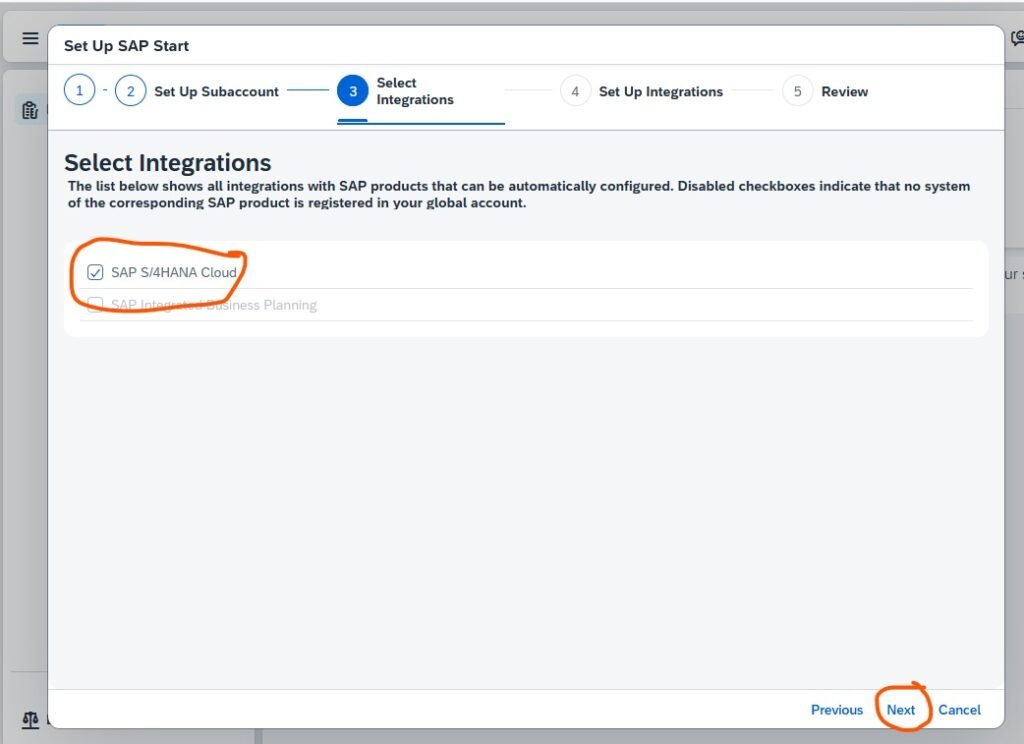
Task: Click the step 4 circle icon
Action: point(575,91)
